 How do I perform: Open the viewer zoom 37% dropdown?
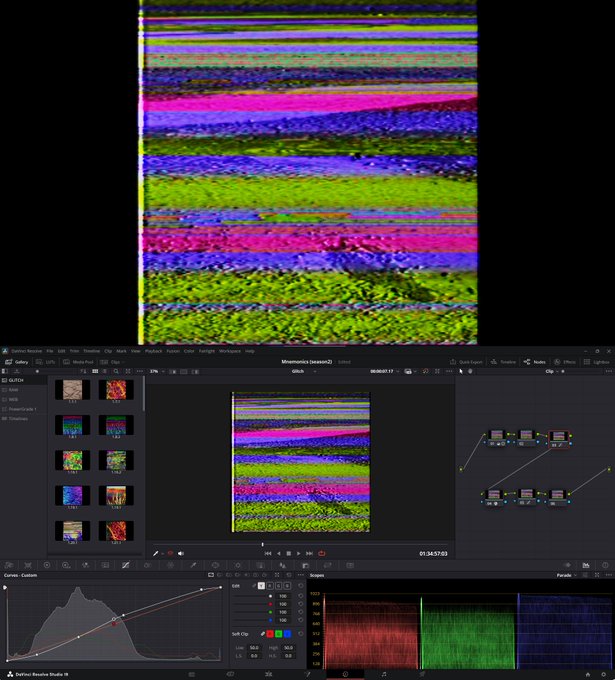pos(157,372)
